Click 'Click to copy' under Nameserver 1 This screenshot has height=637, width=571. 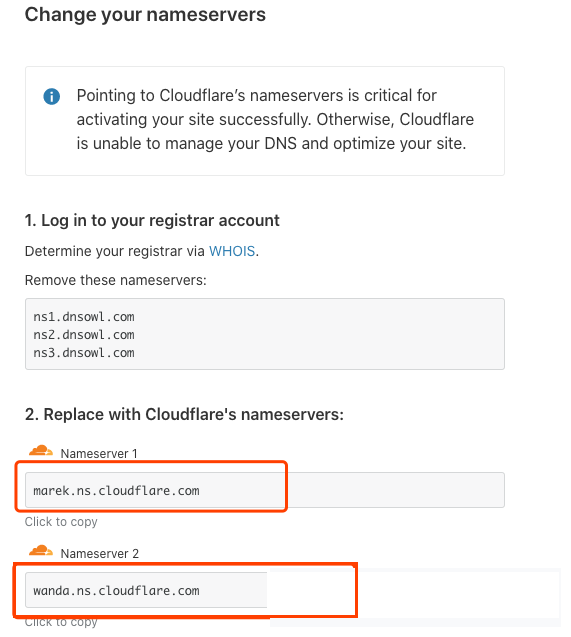click(x=61, y=522)
